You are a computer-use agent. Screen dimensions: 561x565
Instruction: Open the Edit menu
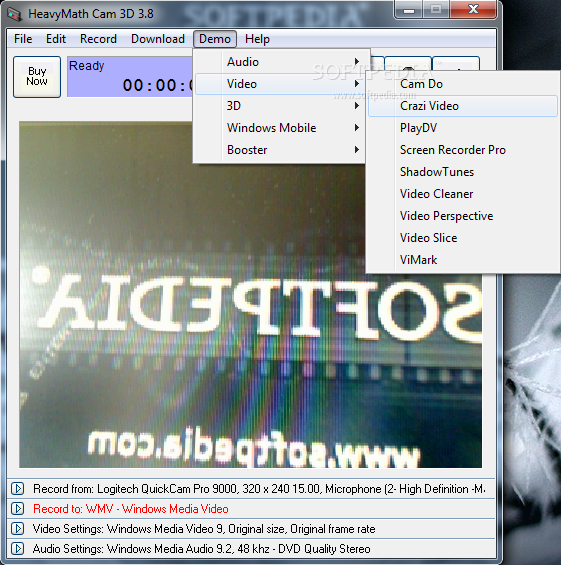tap(56, 39)
